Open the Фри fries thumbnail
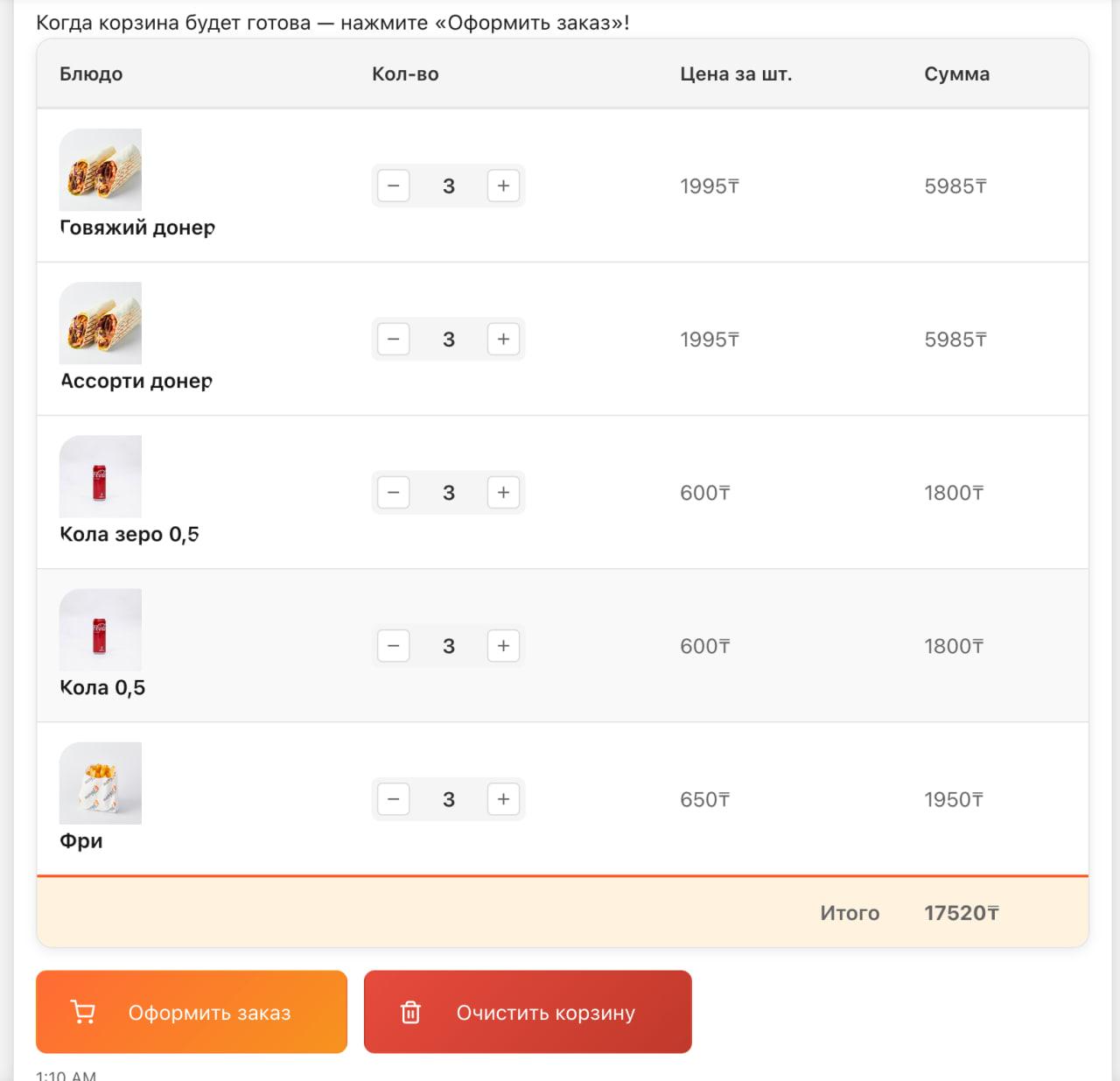This screenshot has height=1081, width=1120. click(101, 783)
